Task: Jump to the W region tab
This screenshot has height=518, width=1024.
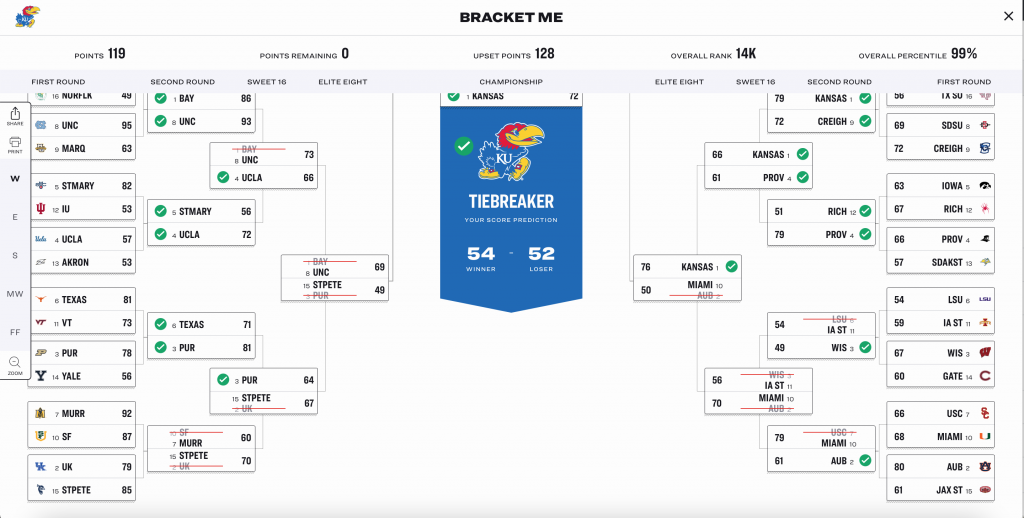Action: click(x=15, y=179)
